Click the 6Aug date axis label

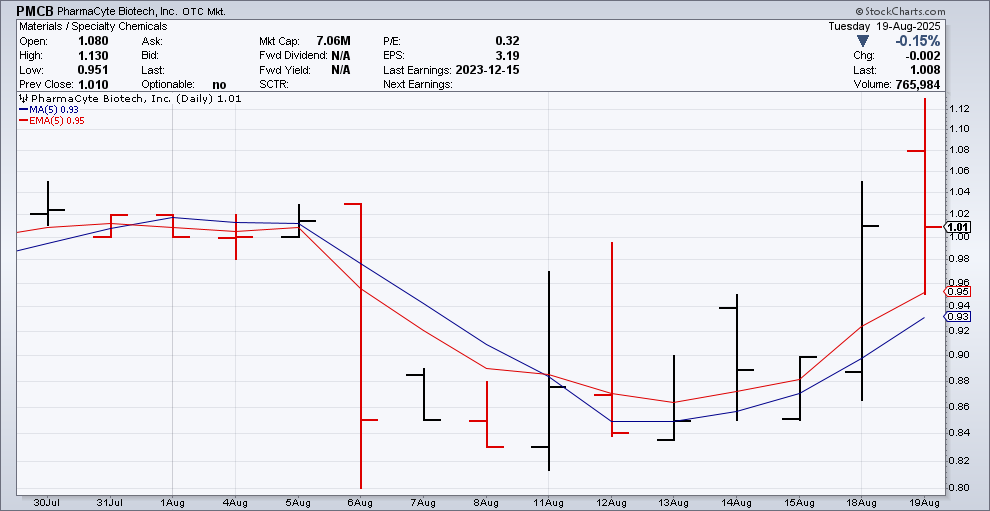[x=360, y=503]
